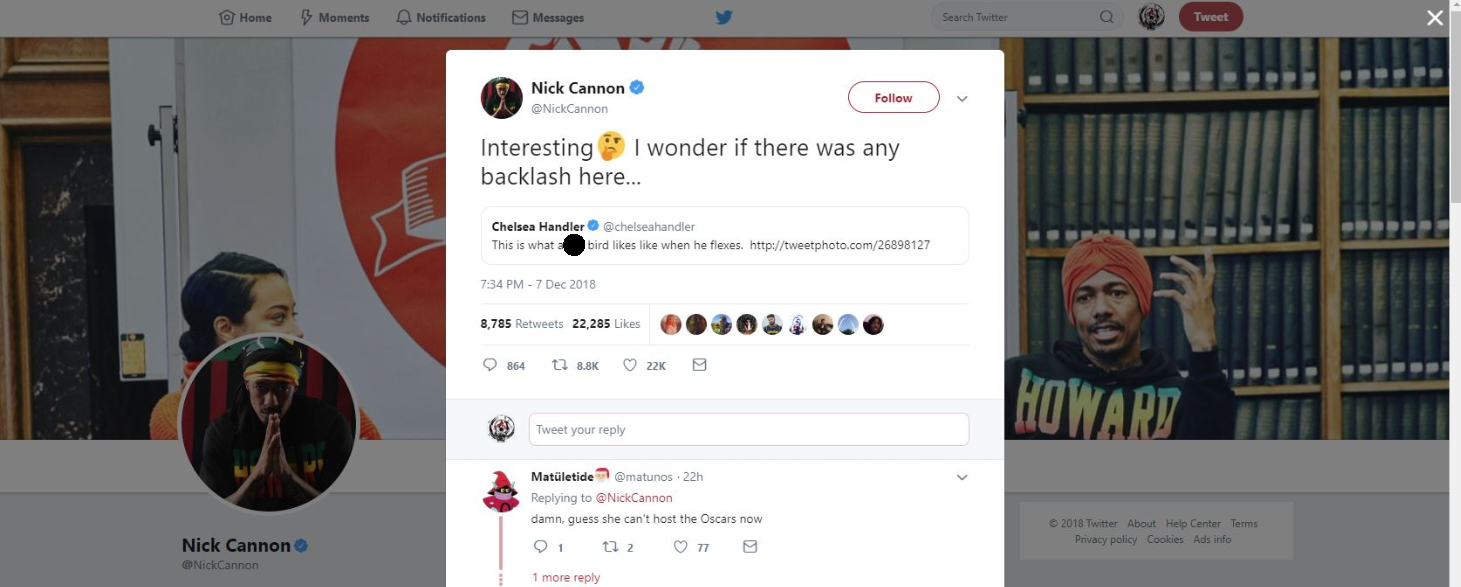The image size is (1461, 587).
Task: Send tweet via direct message envelope icon
Action: click(700, 365)
